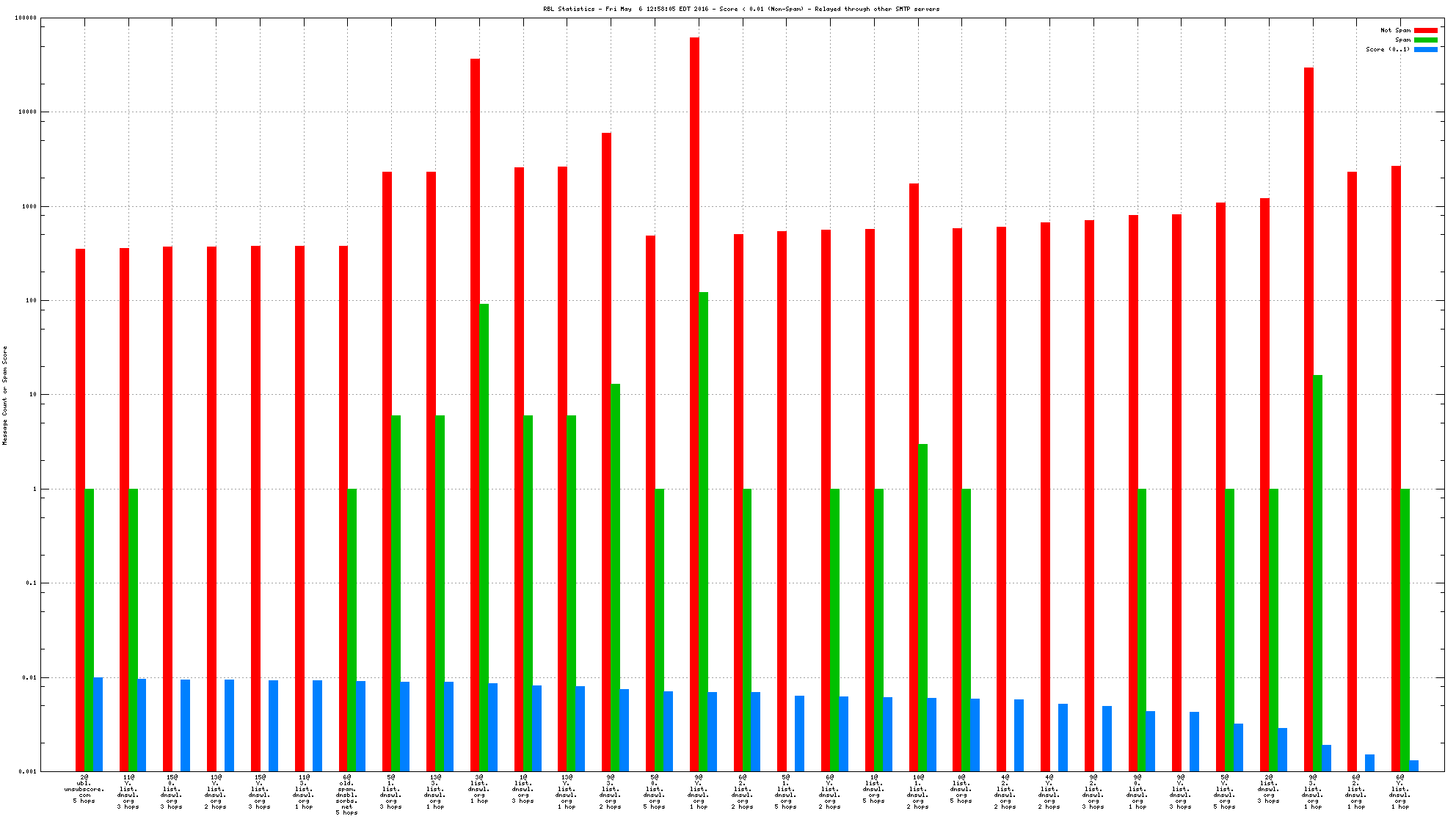Screen dimensions: 1456x819
Task: Click the tallest green Spam bar
Action: (703, 514)
